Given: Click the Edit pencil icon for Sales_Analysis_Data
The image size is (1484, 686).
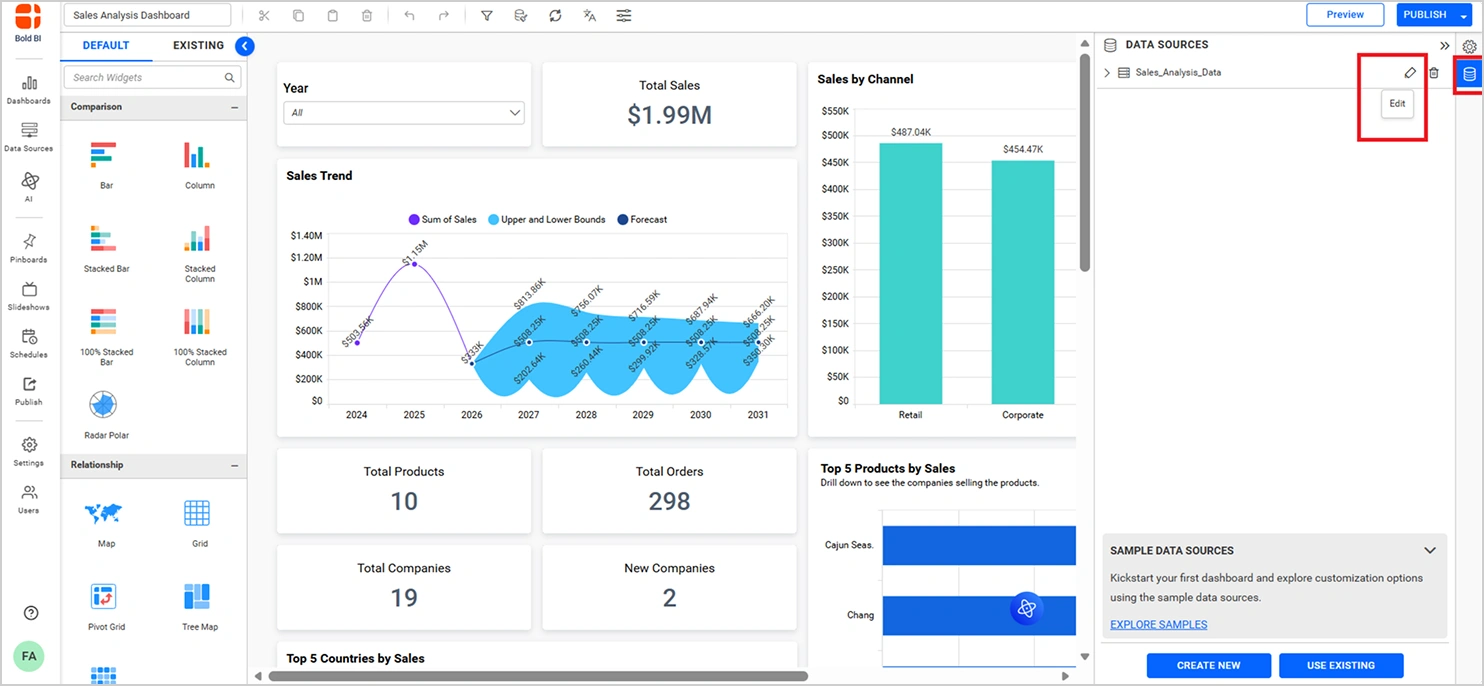Looking at the screenshot, I should tap(1410, 73).
